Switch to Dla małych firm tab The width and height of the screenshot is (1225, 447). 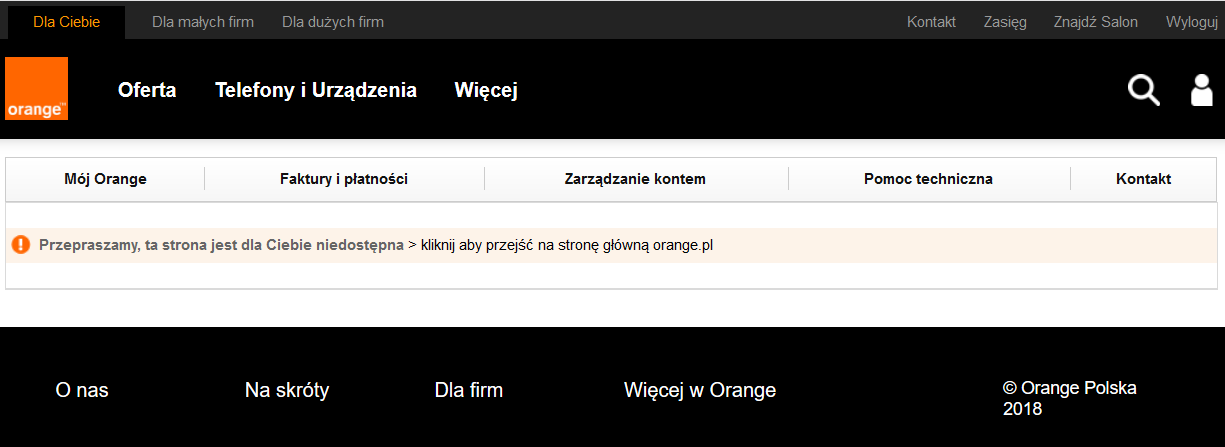click(x=203, y=22)
